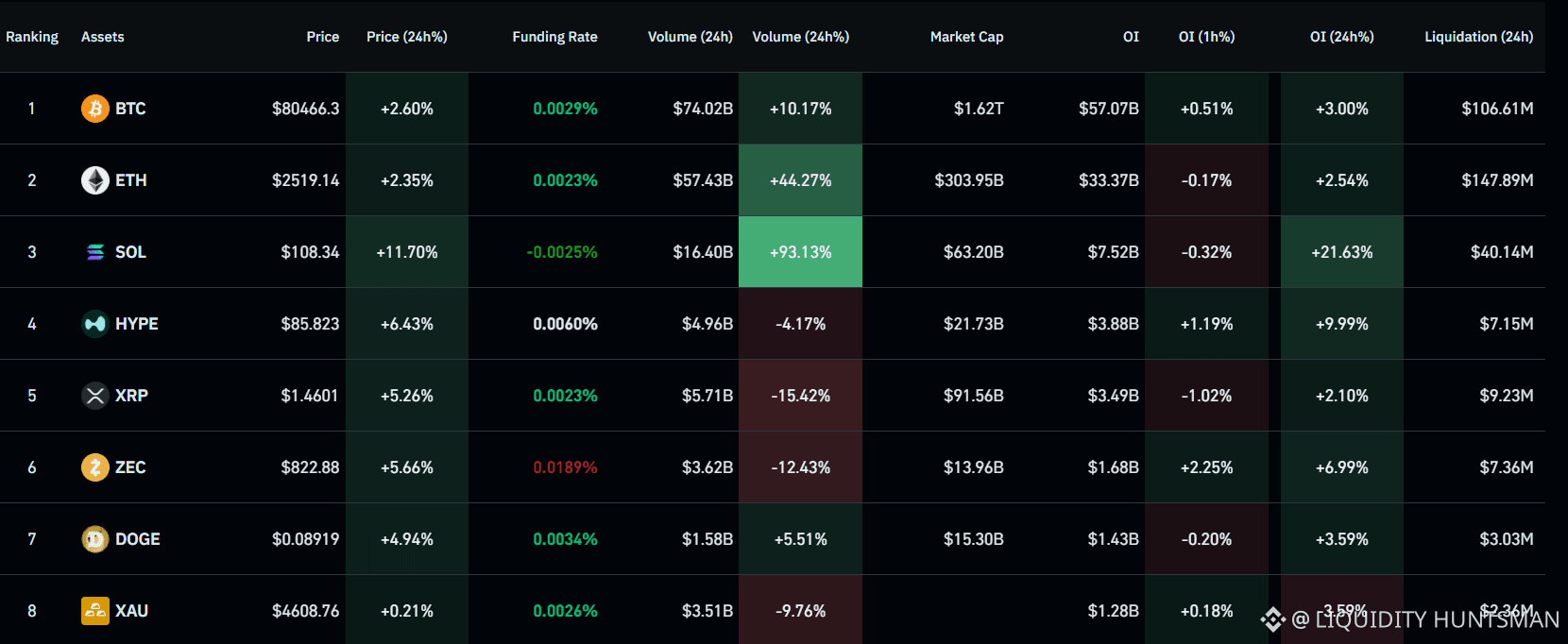Click ETH price $2519.14

[x=306, y=180]
